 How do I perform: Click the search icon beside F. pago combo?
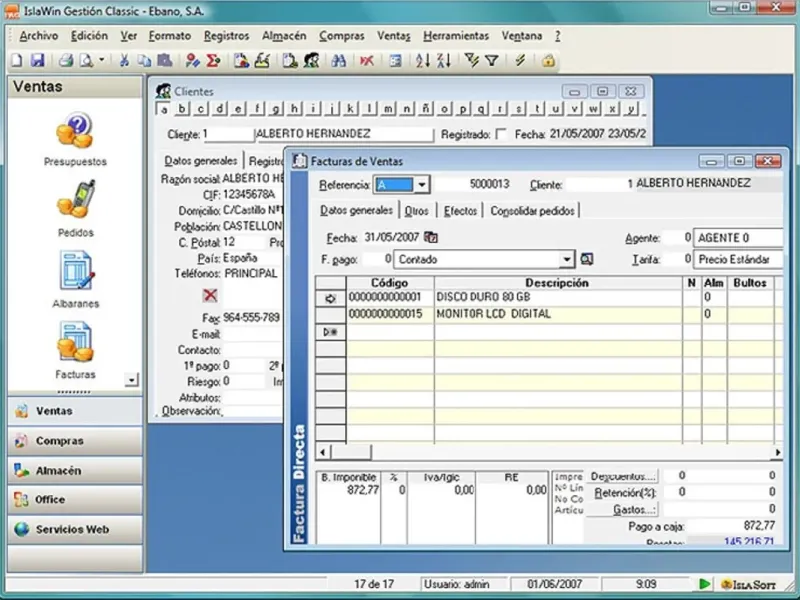[587, 259]
